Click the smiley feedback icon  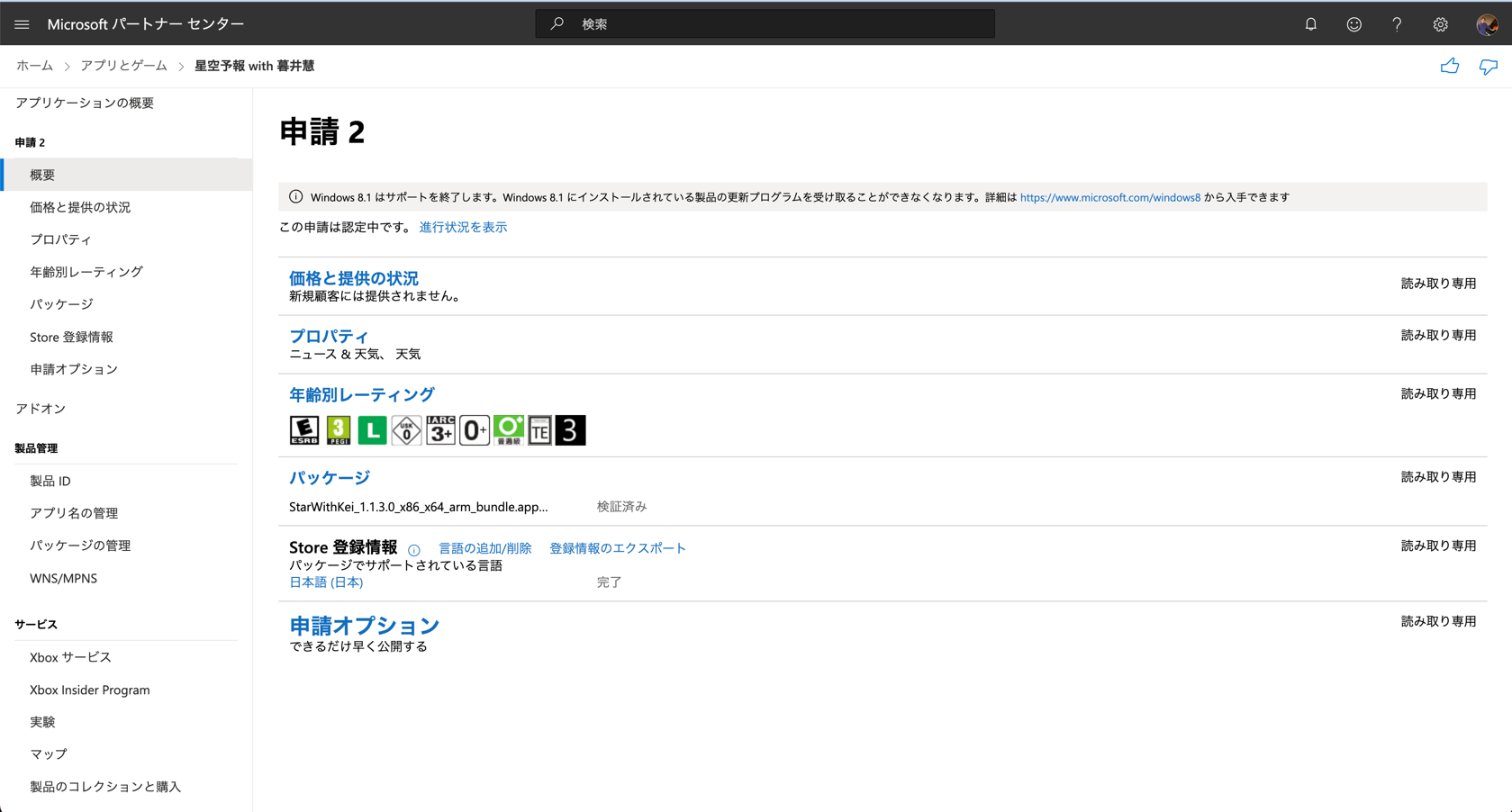1354,24
